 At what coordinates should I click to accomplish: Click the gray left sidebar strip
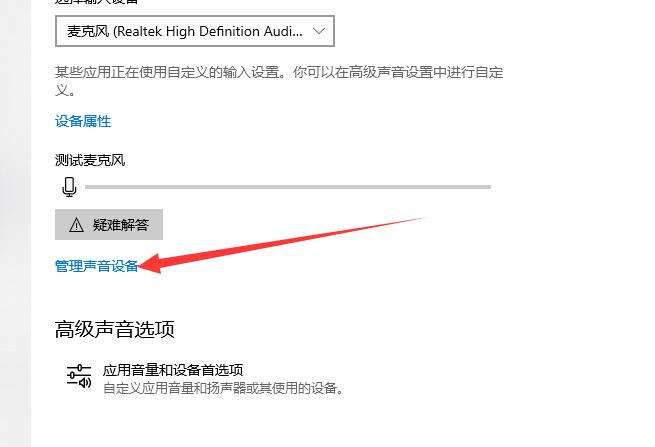point(15,224)
